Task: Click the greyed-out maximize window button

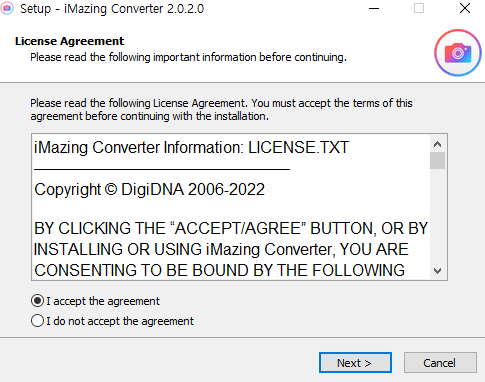Action: pyautogui.click(x=419, y=8)
